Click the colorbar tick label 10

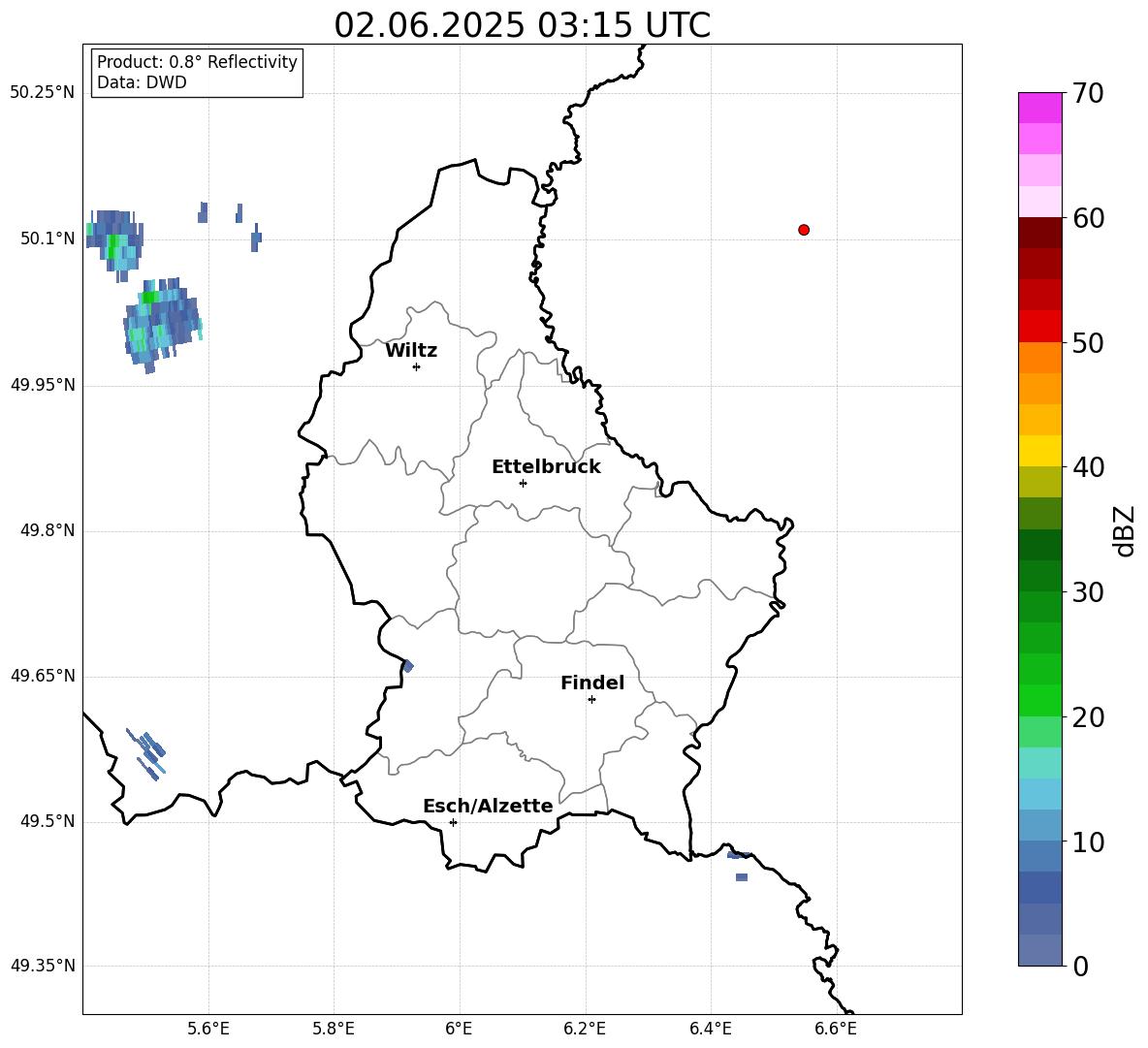1088,842
